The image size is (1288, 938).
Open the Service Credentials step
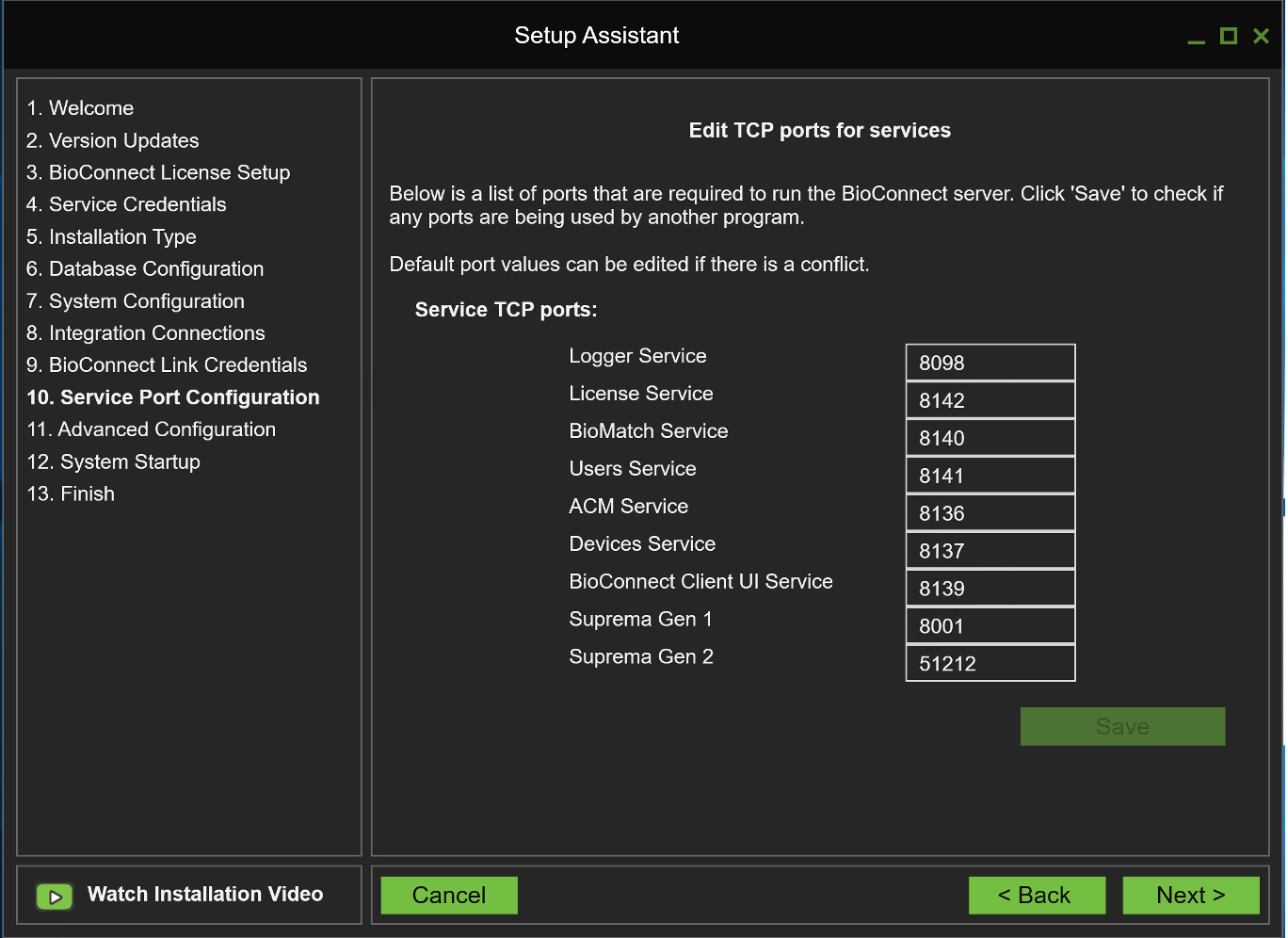pyautogui.click(x=127, y=204)
